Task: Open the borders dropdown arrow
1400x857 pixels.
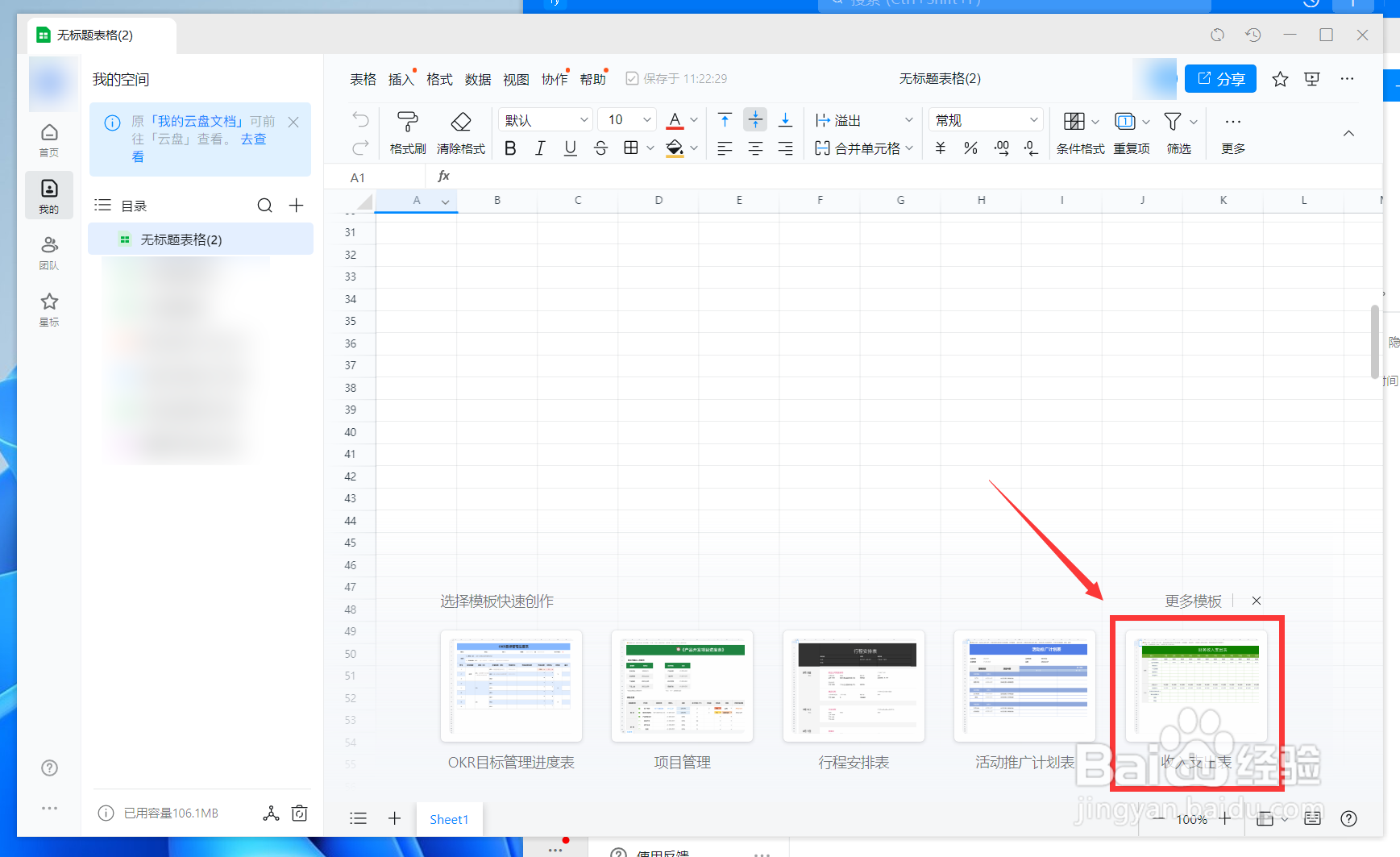Action: pos(650,148)
